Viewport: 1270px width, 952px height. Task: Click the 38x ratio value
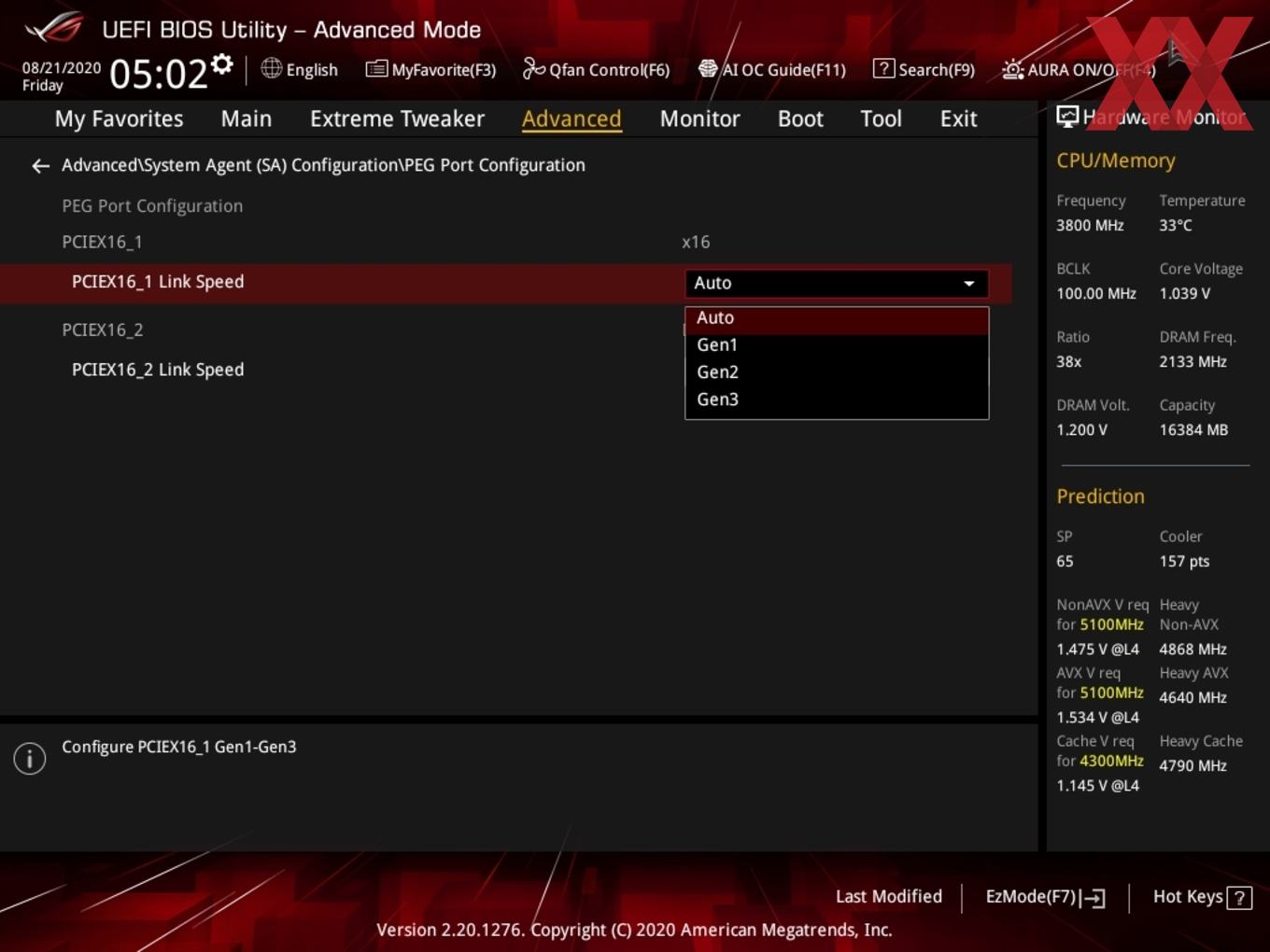click(1069, 362)
